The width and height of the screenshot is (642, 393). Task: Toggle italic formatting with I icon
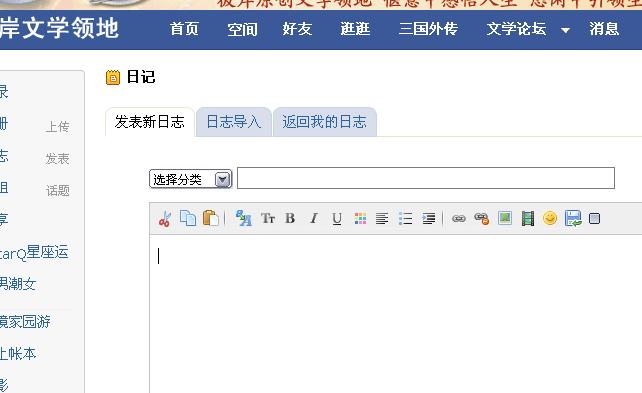314,218
